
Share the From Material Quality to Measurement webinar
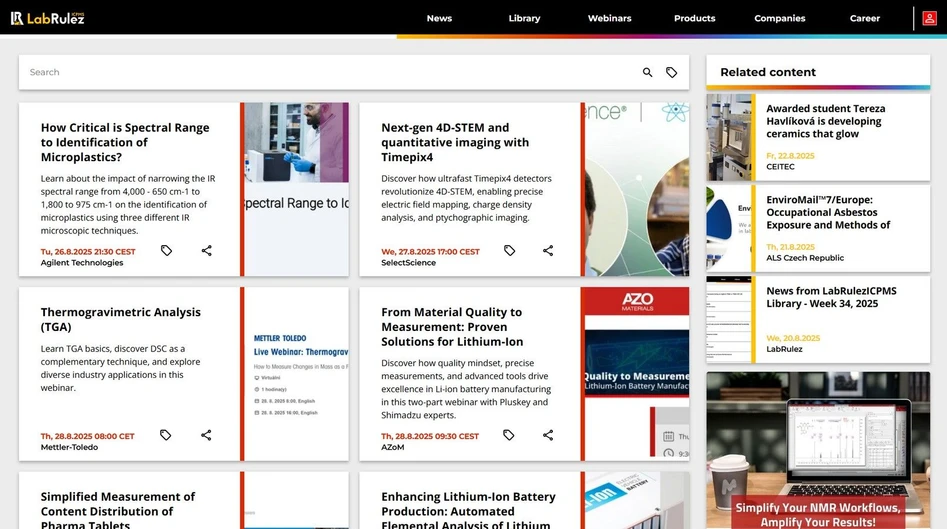(548, 435)
